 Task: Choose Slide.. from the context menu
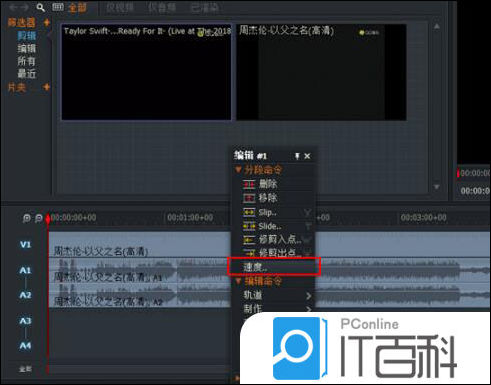[x=273, y=226]
